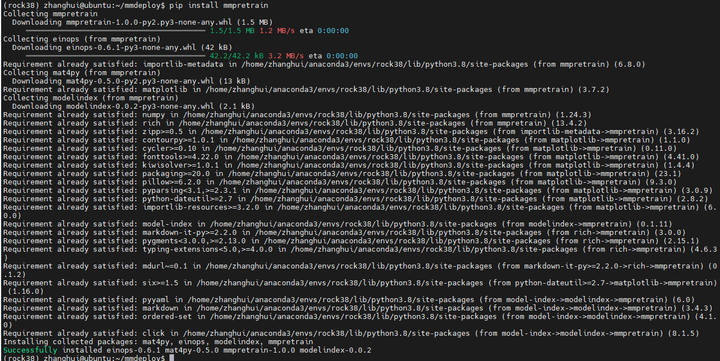Image resolution: width=720 pixels, height=361 pixels.
Task: Click the 'pyparsing<3.1,>=2.3.1' requirement line
Action: pos(358,191)
